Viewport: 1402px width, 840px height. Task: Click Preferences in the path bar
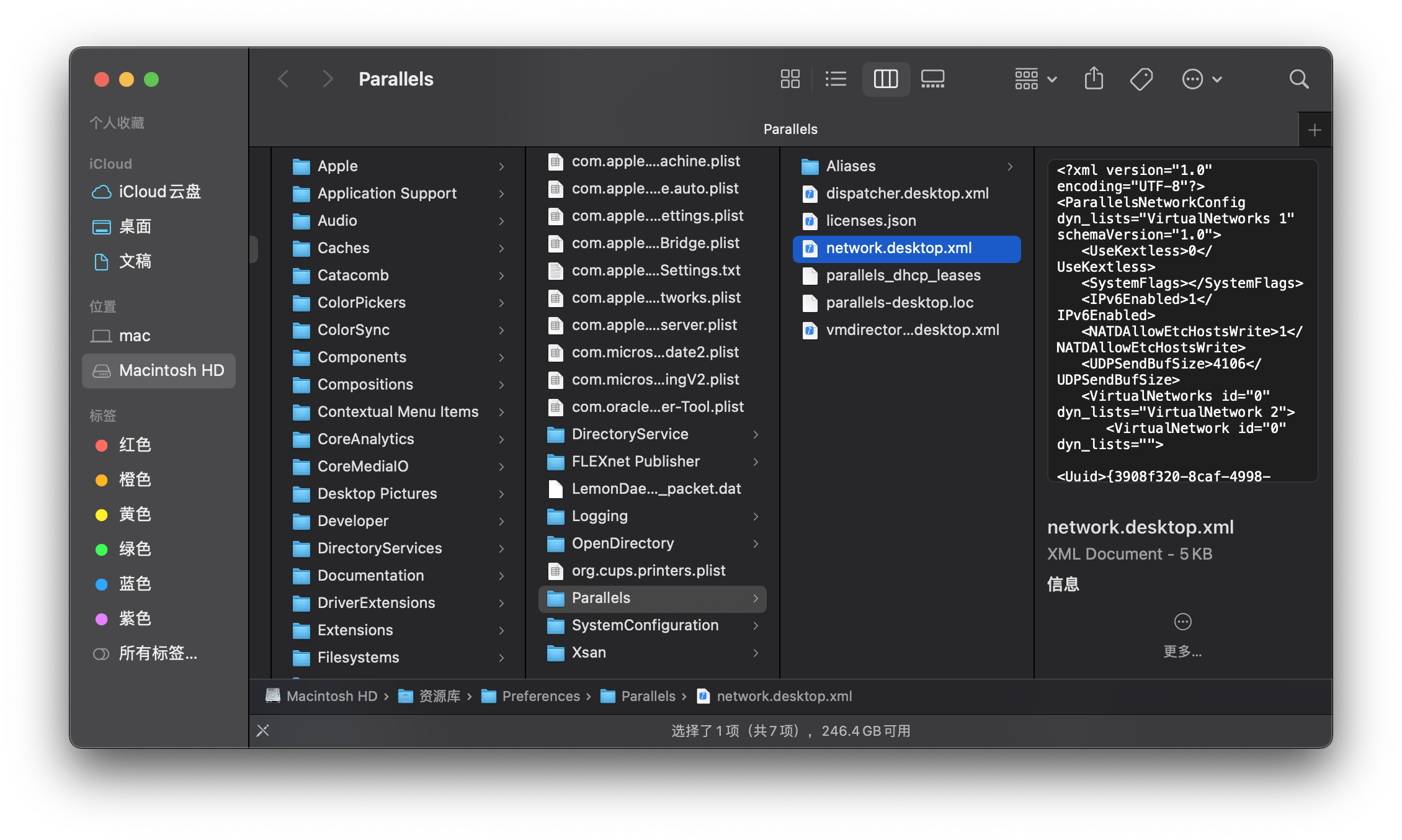[x=540, y=696]
